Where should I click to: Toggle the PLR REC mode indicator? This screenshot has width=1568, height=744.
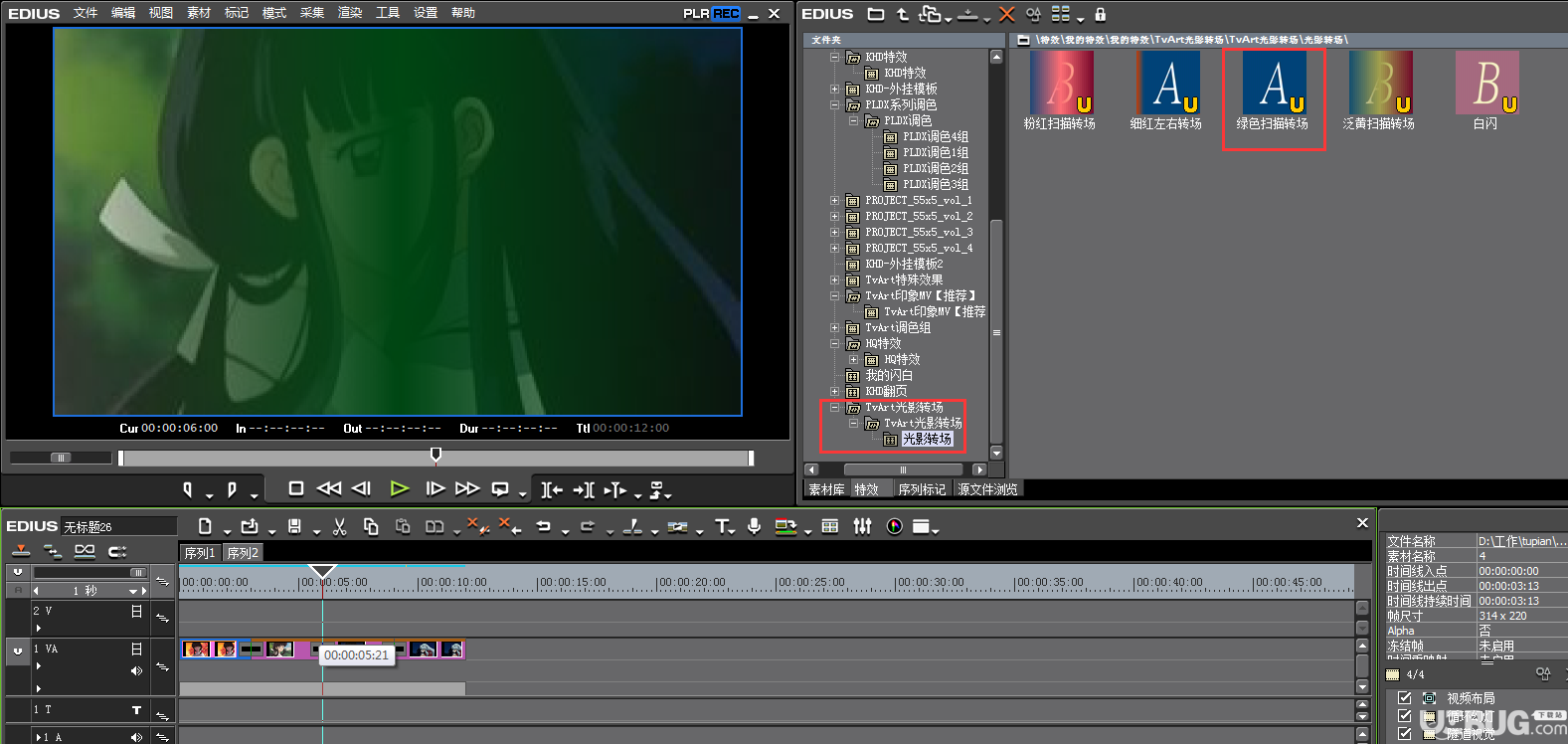pyautogui.click(x=712, y=13)
